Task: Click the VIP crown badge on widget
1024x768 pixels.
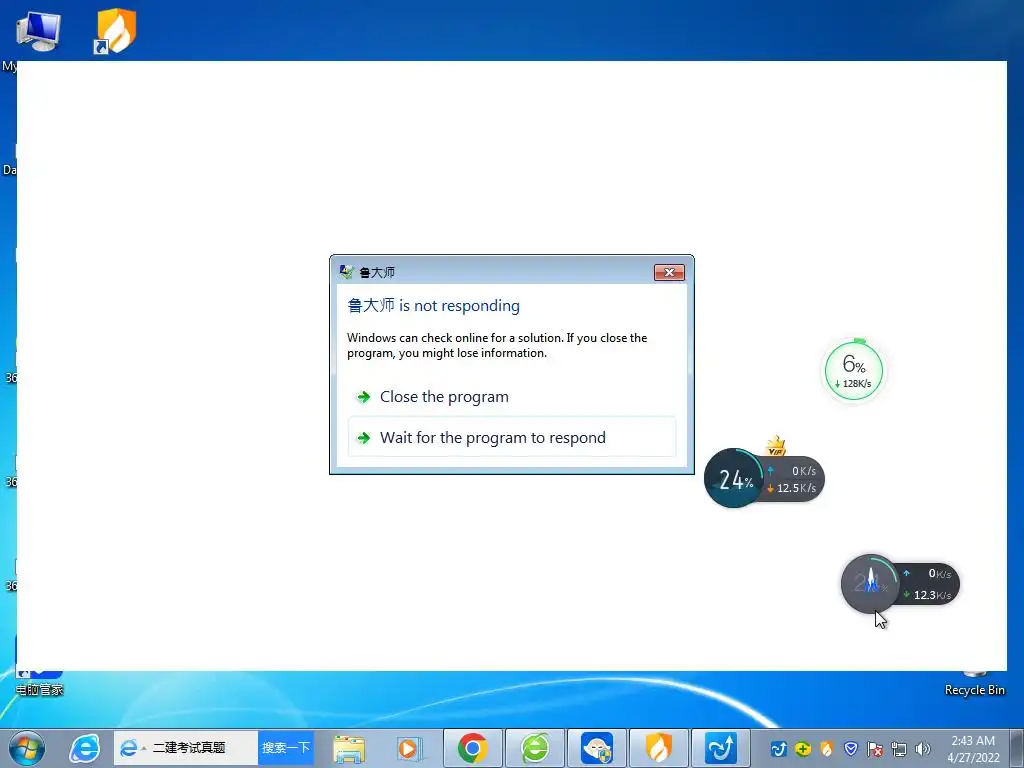Action: (775, 446)
